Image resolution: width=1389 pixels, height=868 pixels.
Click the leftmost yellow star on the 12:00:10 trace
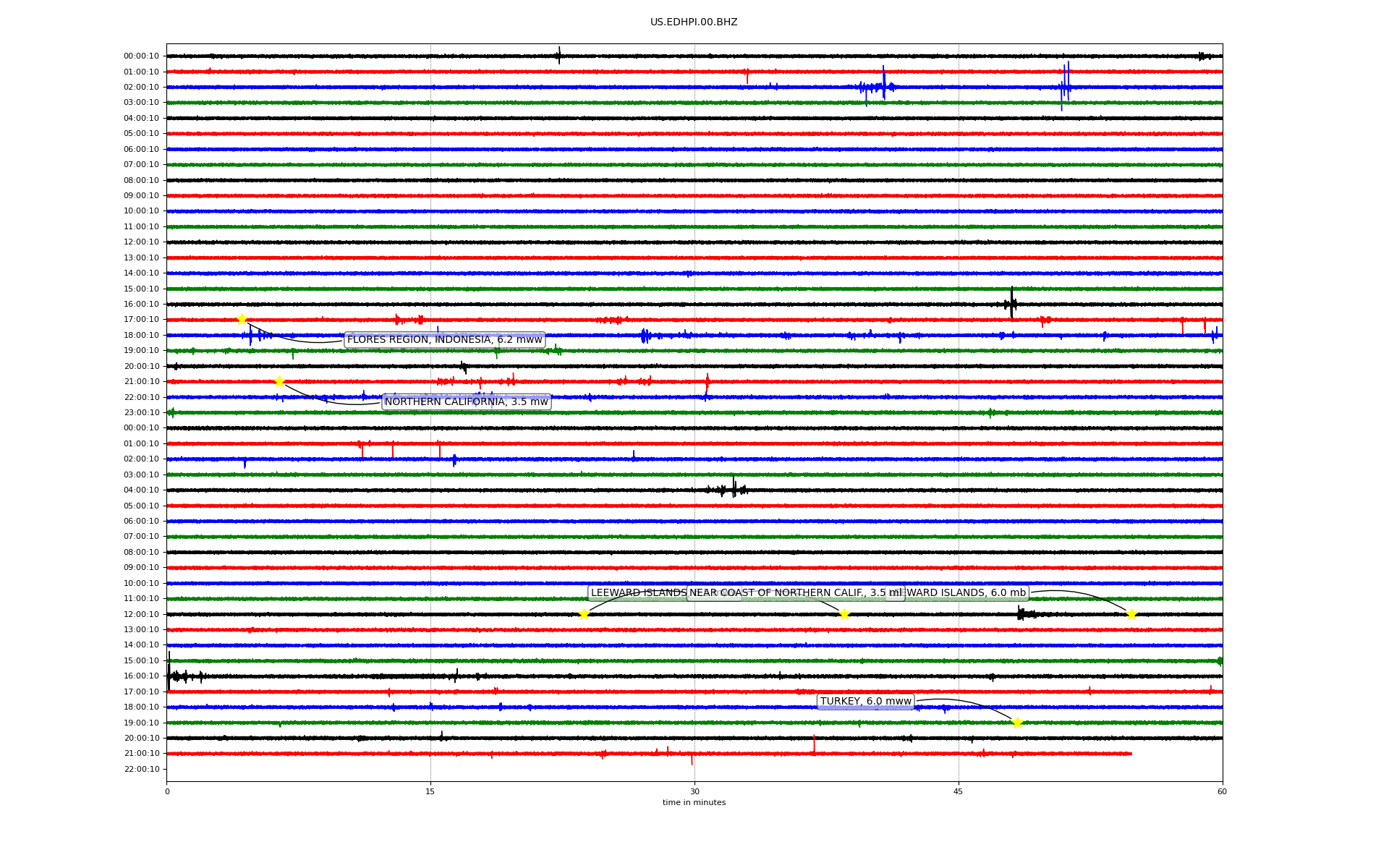(584, 615)
